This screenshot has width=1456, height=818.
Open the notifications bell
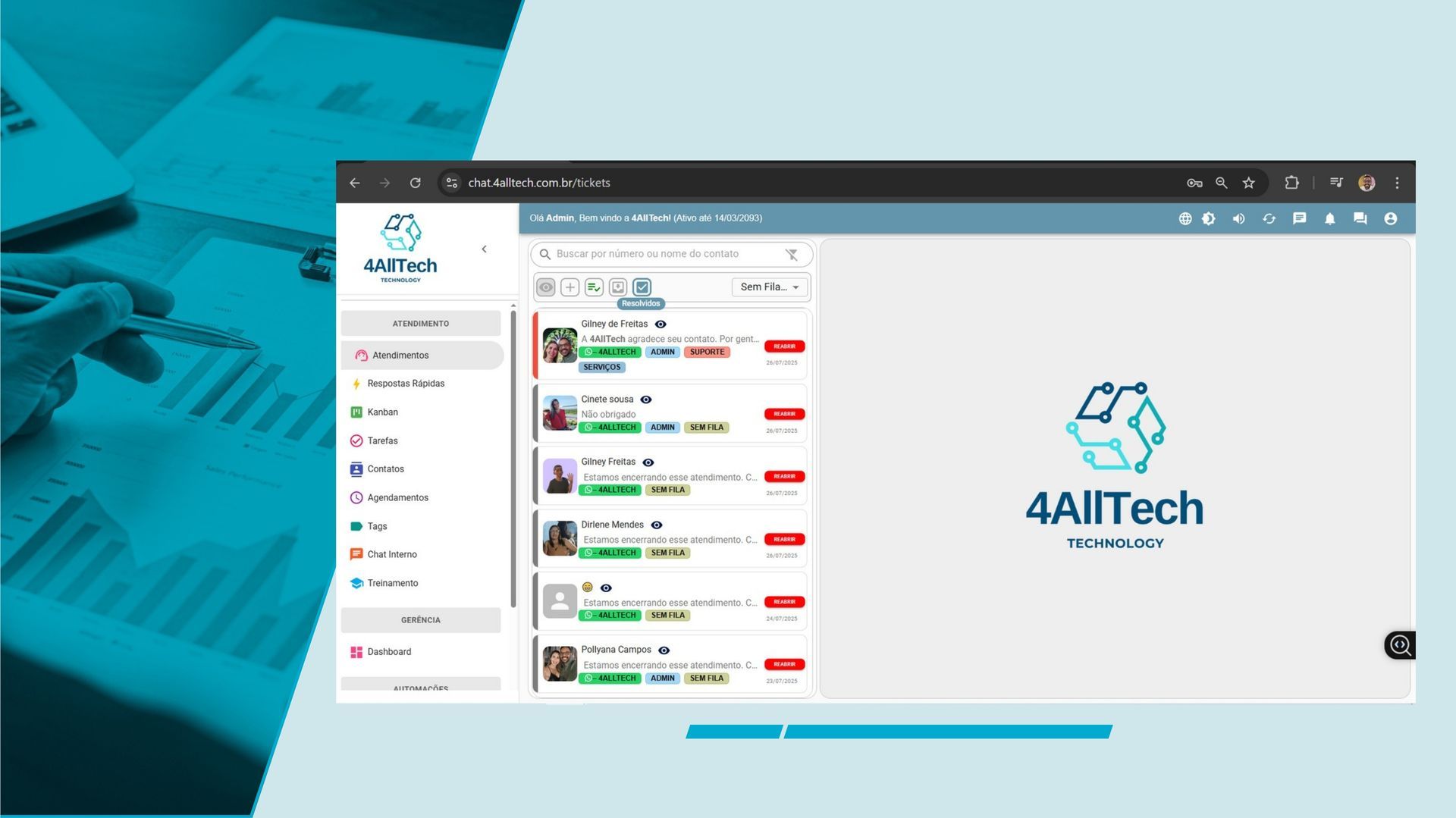click(1329, 218)
